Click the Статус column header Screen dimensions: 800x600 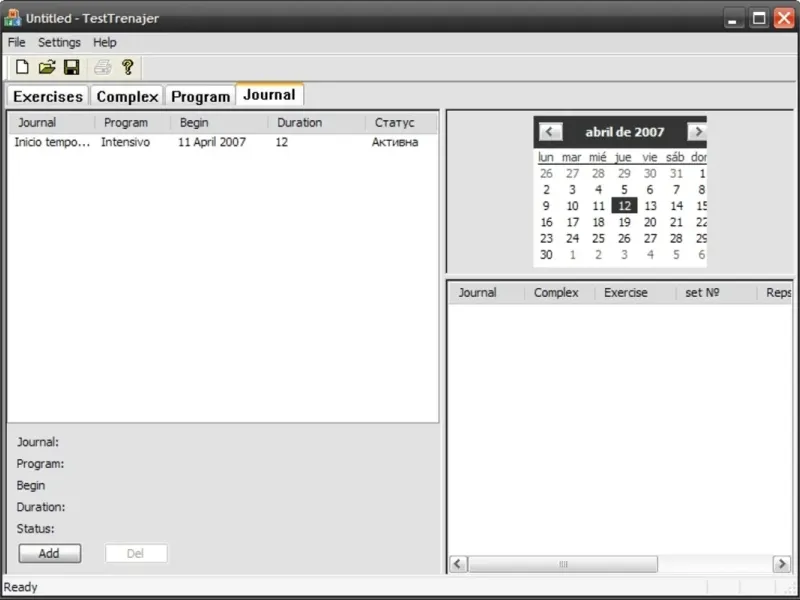coord(401,123)
